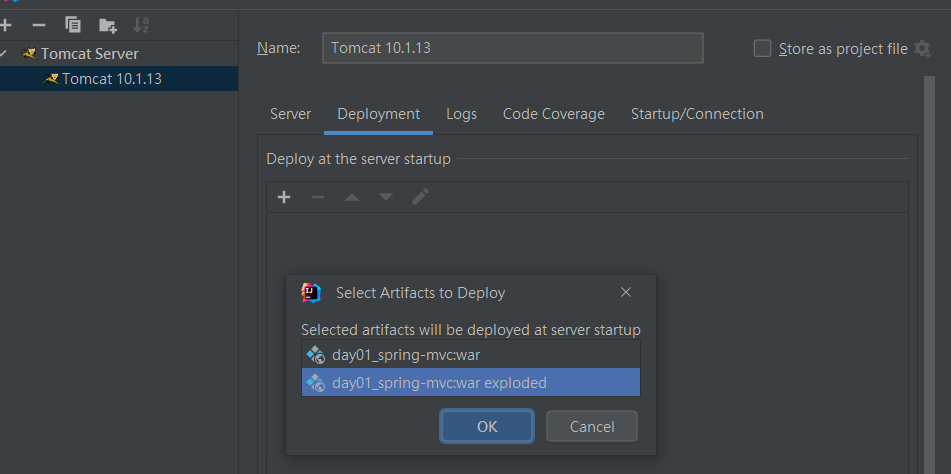951x474 pixels.
Task: Open the Logs tab
Action: 462,114
